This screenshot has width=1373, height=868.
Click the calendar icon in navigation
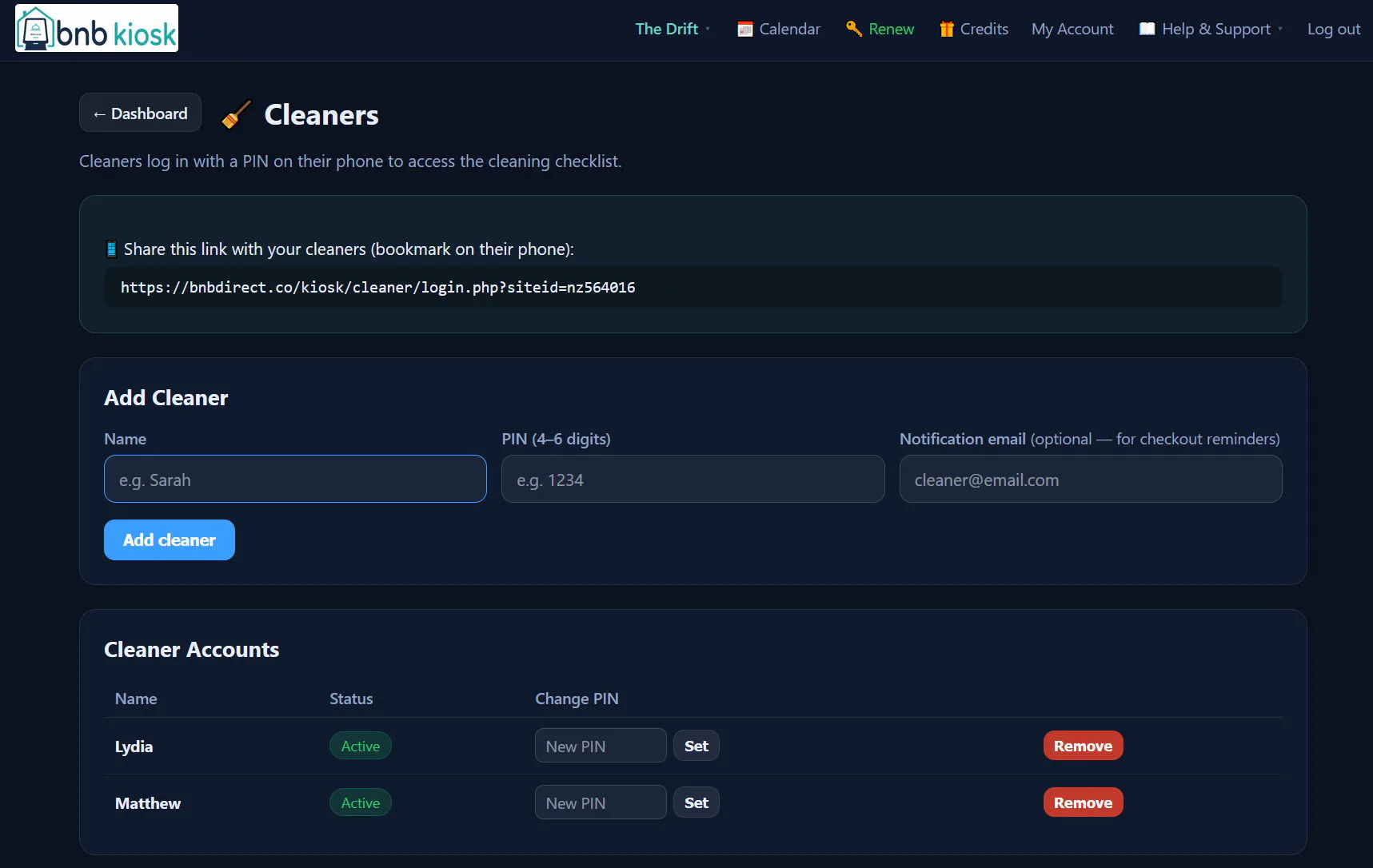pos(745,30)
